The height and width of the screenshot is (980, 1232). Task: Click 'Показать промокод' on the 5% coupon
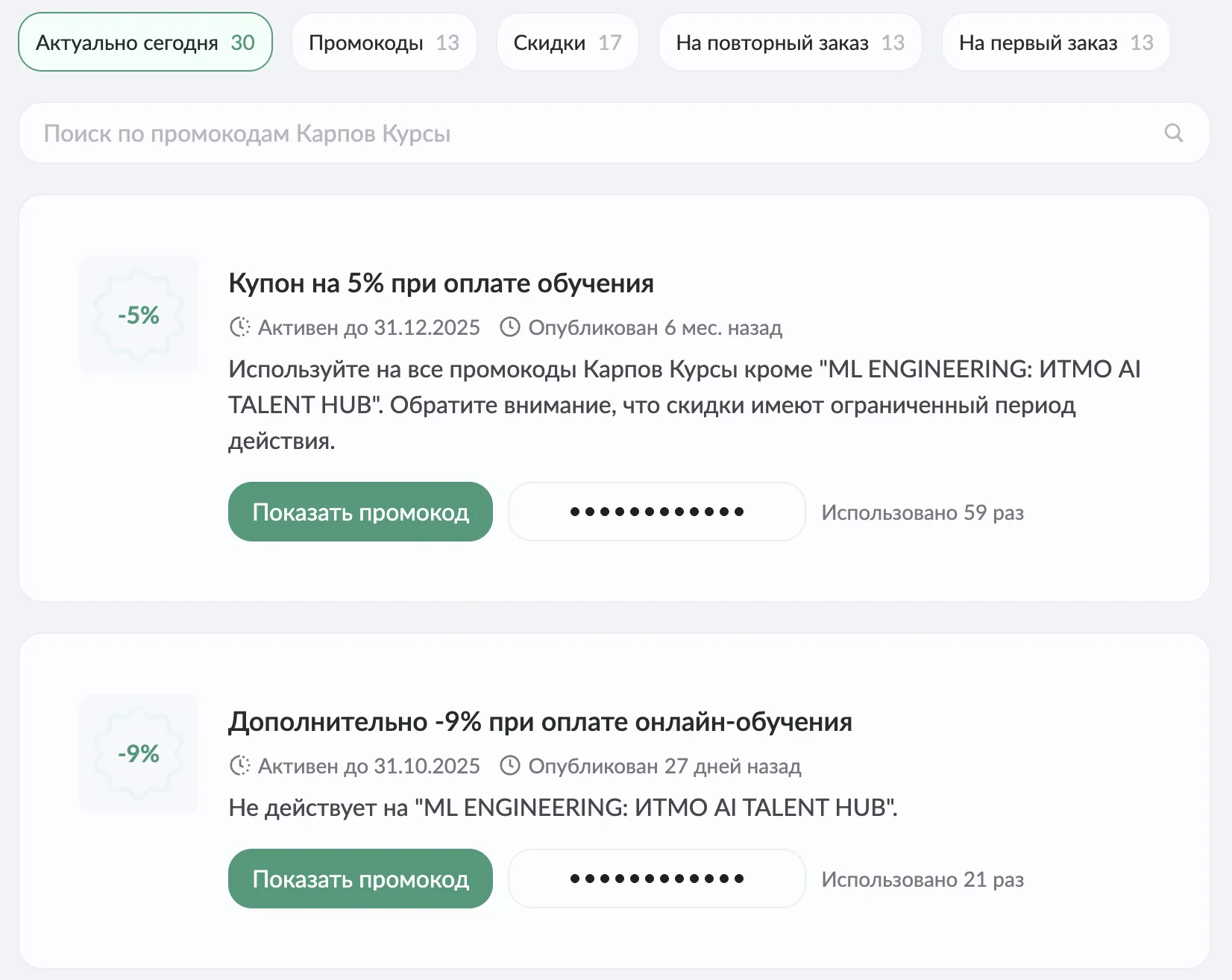coord(360,512)
